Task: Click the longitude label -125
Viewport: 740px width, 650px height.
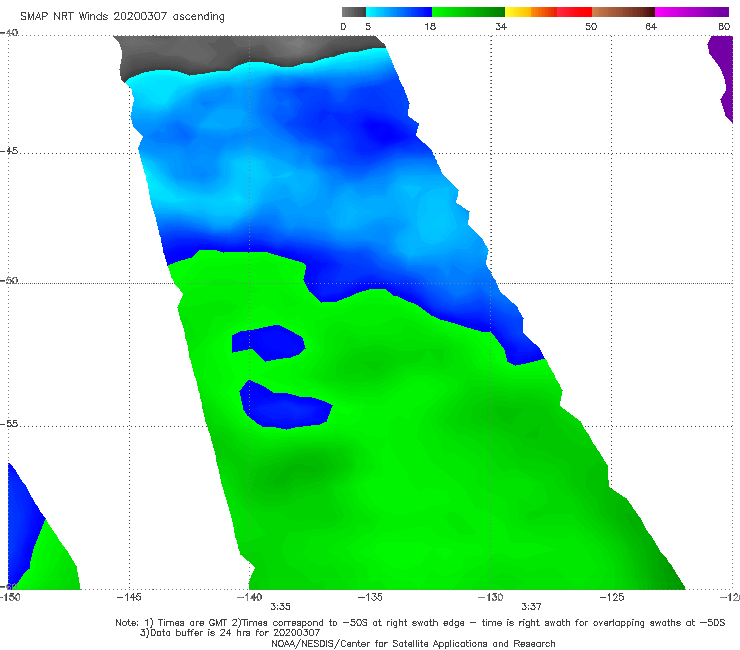Action: [x=612, y=597]
